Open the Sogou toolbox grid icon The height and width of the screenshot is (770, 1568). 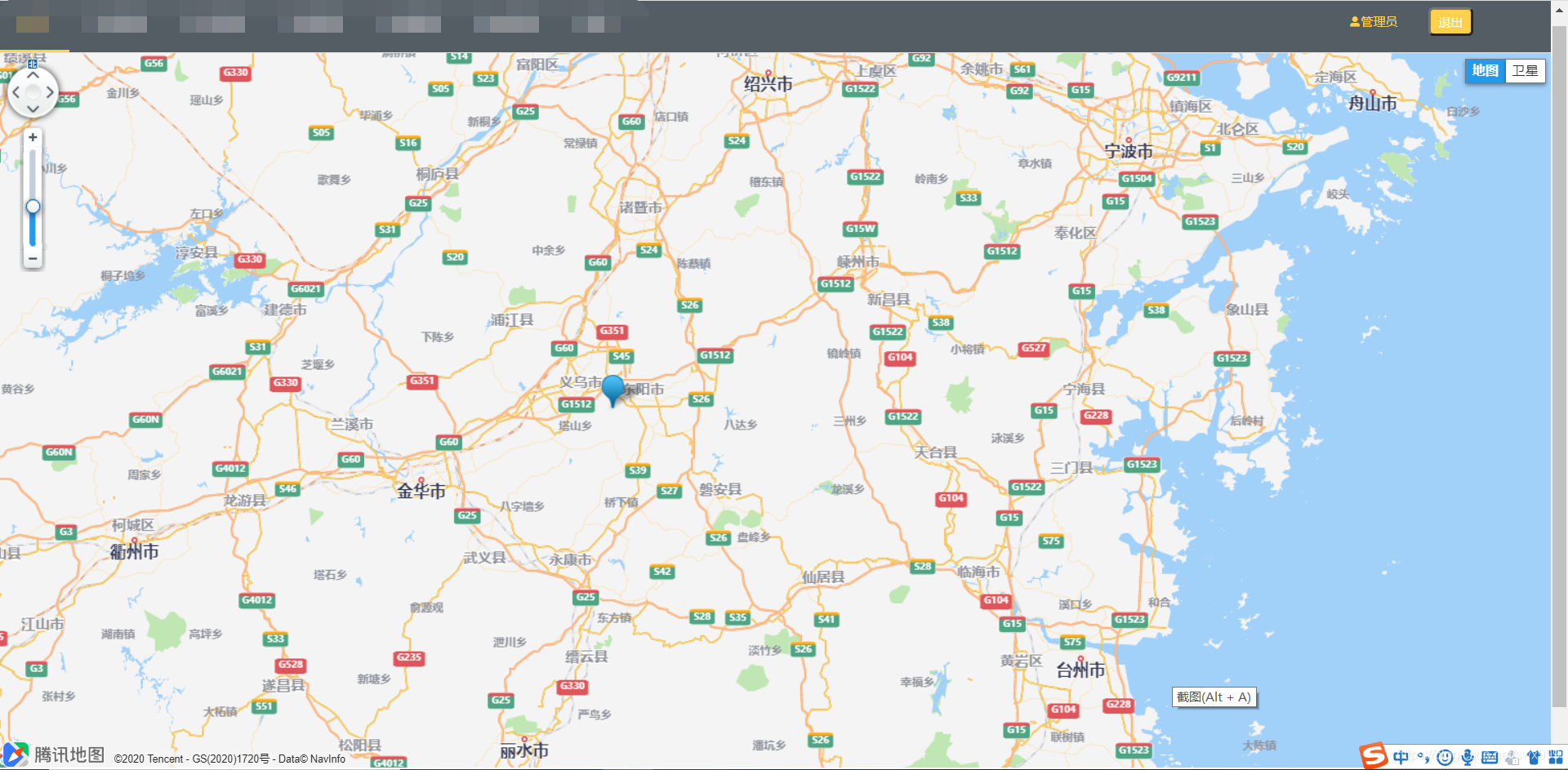[1556, 757]
